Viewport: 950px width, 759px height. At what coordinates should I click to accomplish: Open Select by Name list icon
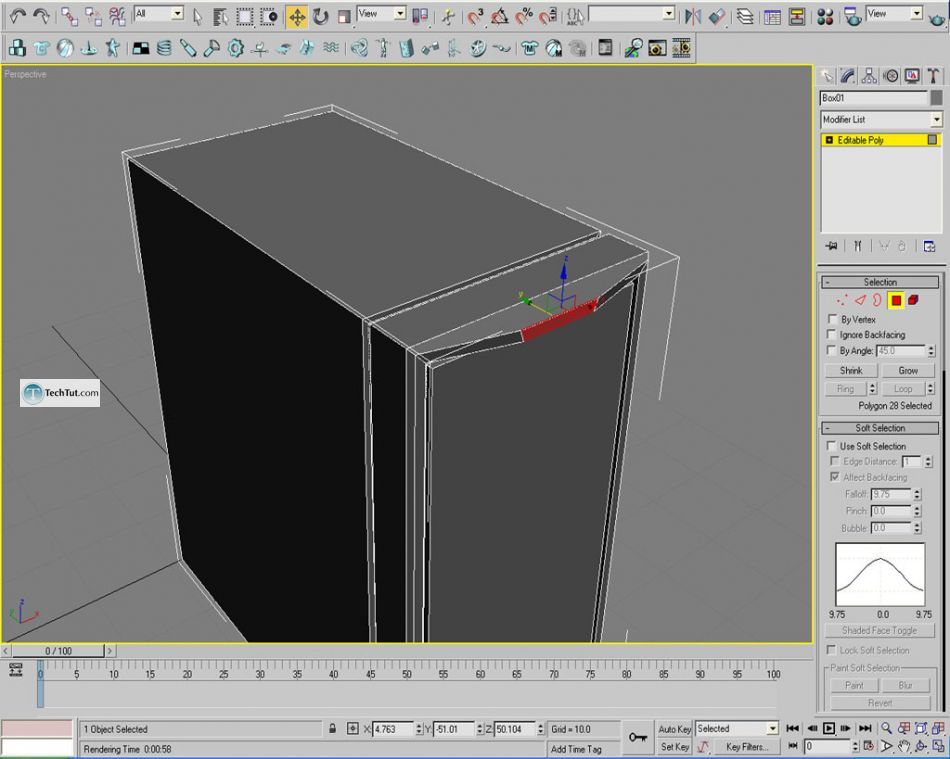pos(221,17)
